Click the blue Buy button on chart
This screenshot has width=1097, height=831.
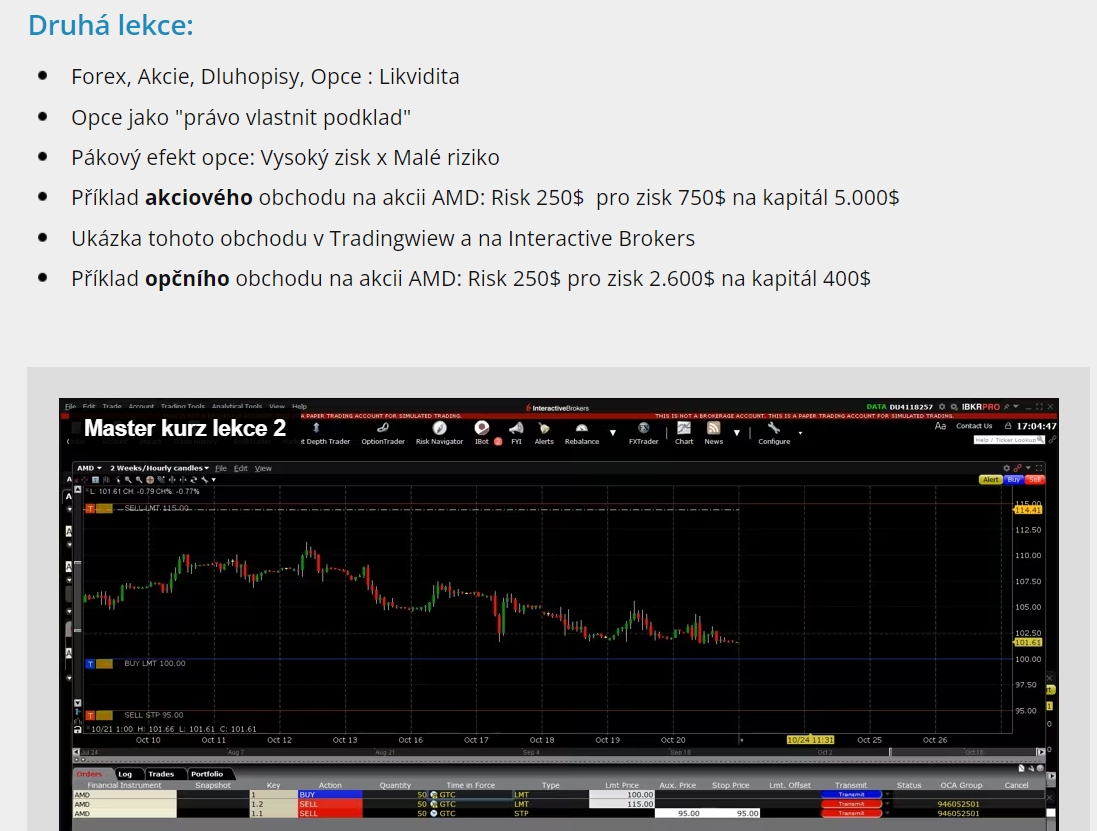1014,480
